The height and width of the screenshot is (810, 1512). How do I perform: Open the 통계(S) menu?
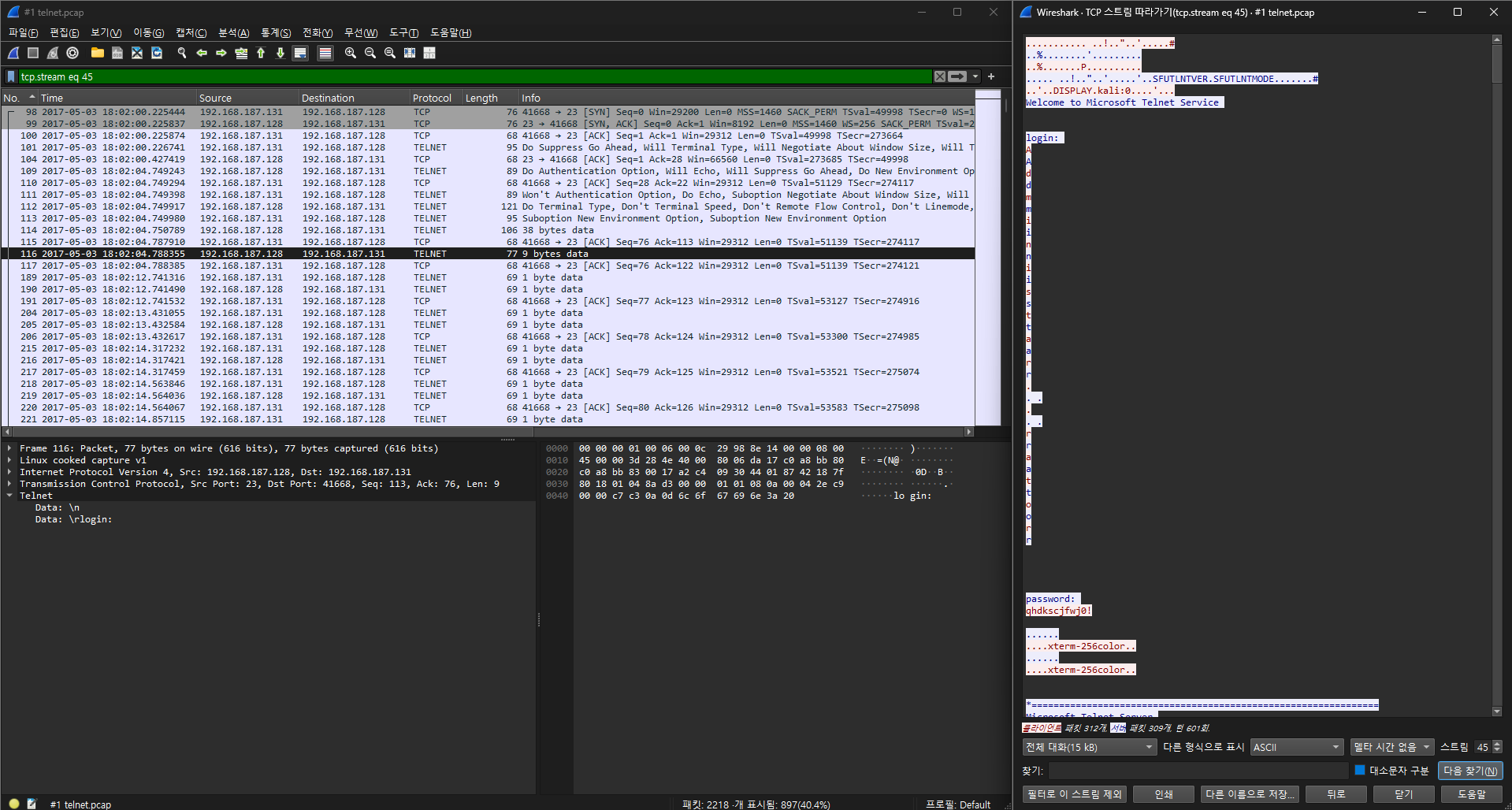pos(276,32)
